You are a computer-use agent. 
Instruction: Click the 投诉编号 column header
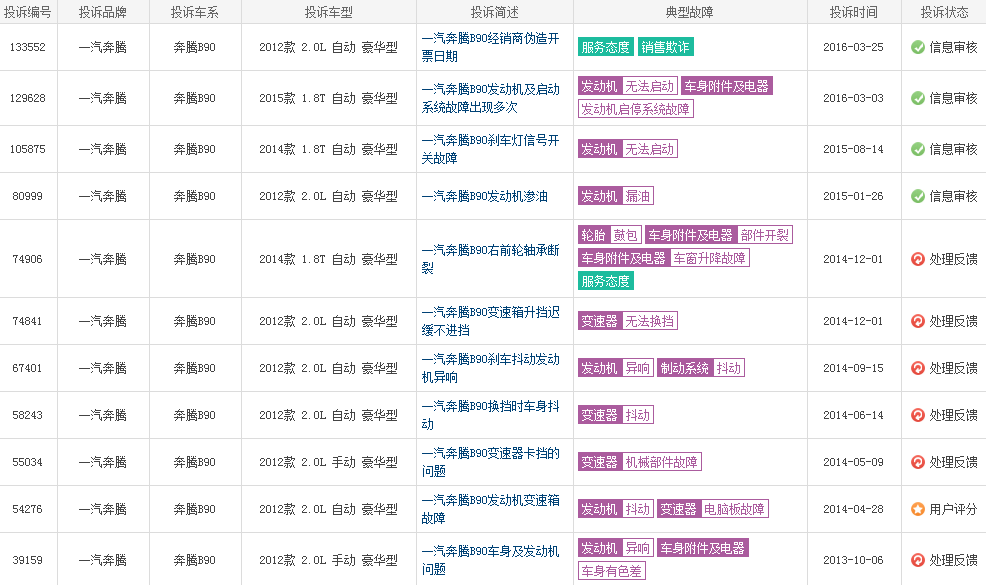coord(27,12)
